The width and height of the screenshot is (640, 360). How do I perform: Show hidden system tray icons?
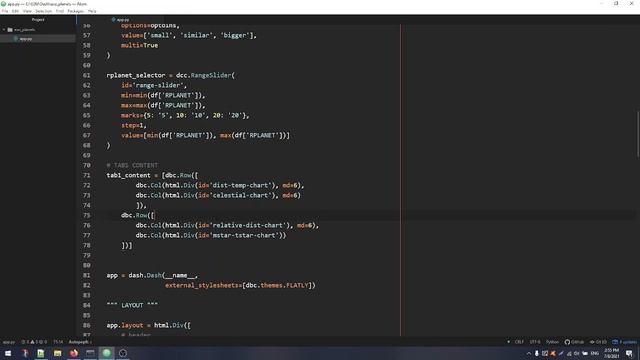[529, 353]
